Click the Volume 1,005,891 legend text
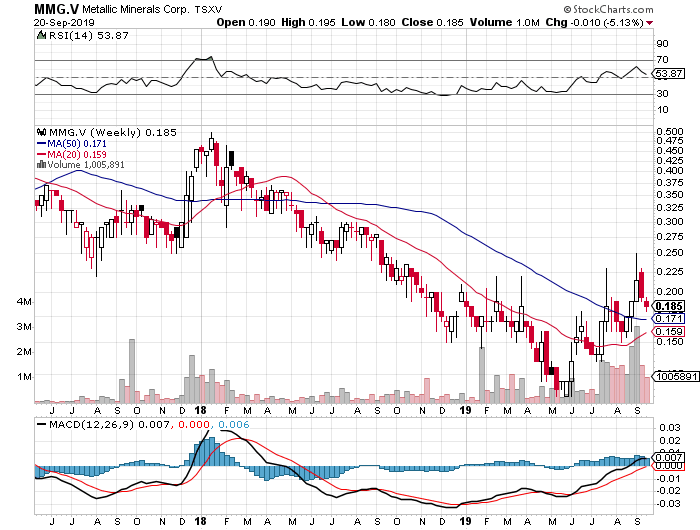700x530 pixels. 86,165
